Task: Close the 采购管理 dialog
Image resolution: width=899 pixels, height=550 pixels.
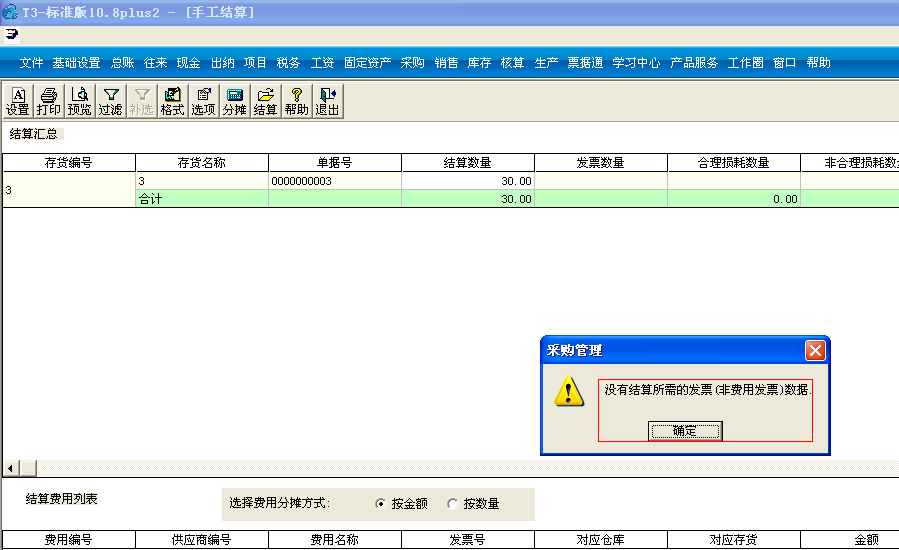Action: pyautogui.click(x=815, y=350)
